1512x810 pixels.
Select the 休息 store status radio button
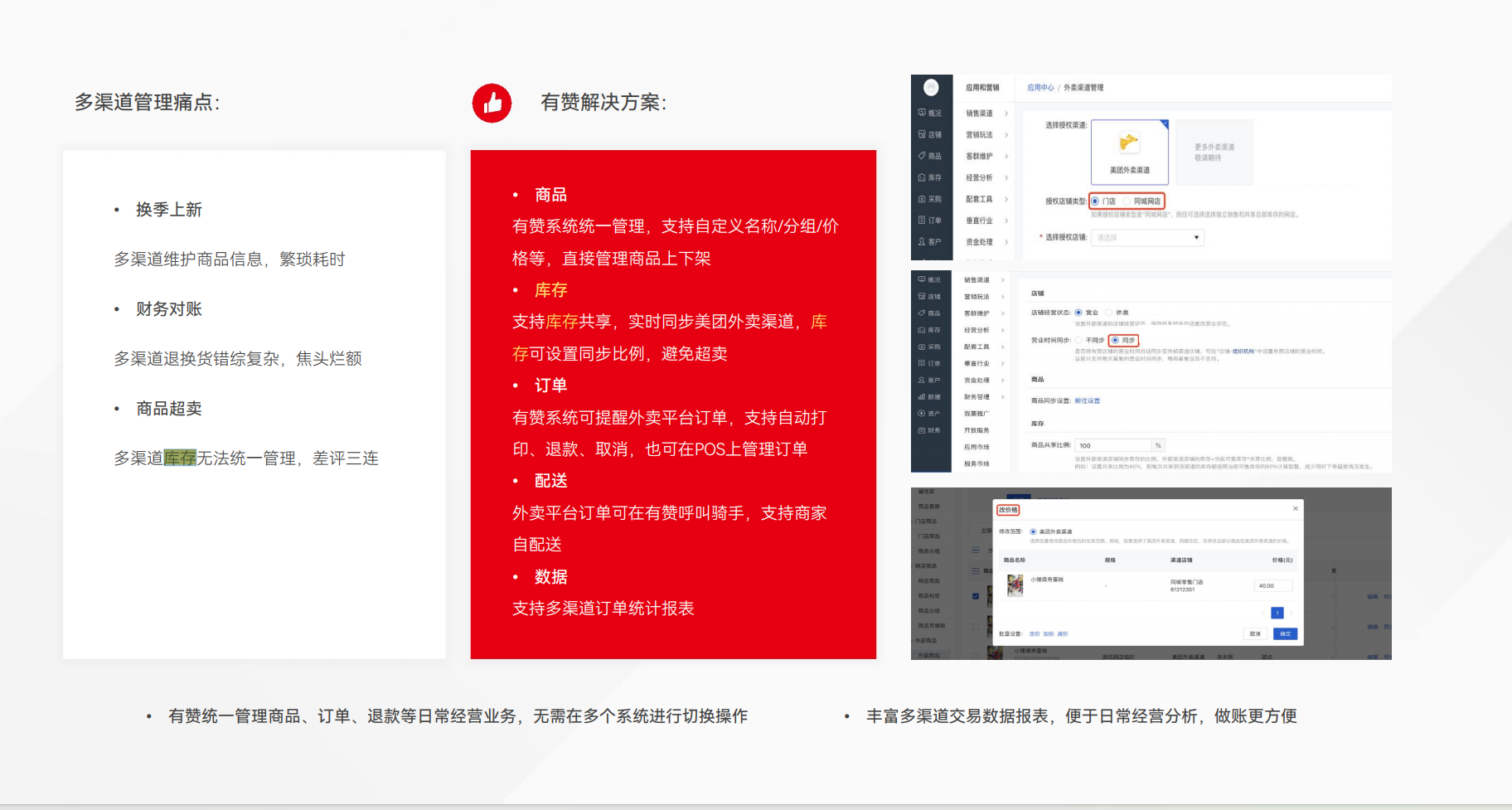point(1109,313)
